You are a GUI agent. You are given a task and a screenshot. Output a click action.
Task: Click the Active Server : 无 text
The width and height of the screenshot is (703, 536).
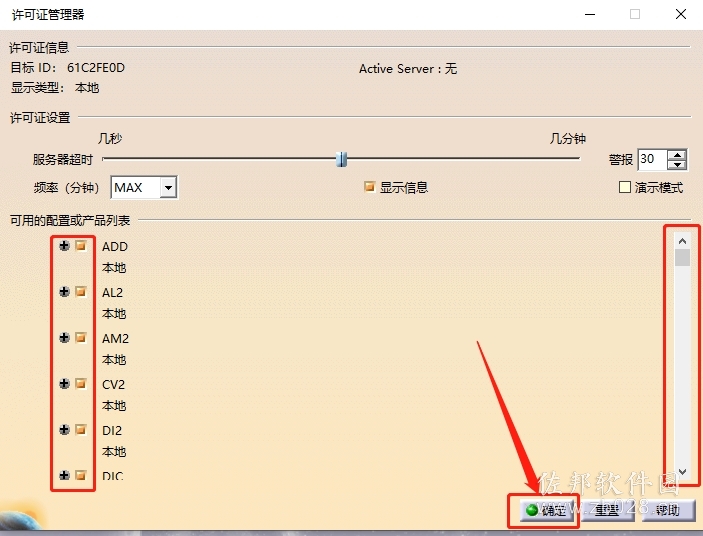tap(408, 69)
